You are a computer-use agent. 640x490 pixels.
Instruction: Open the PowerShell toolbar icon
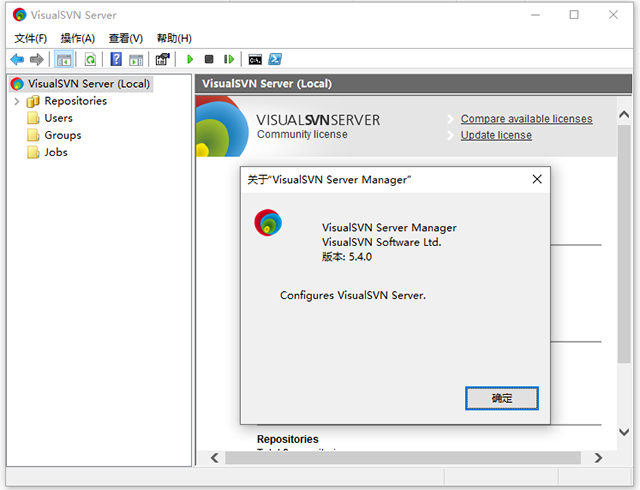coord(275,60)
